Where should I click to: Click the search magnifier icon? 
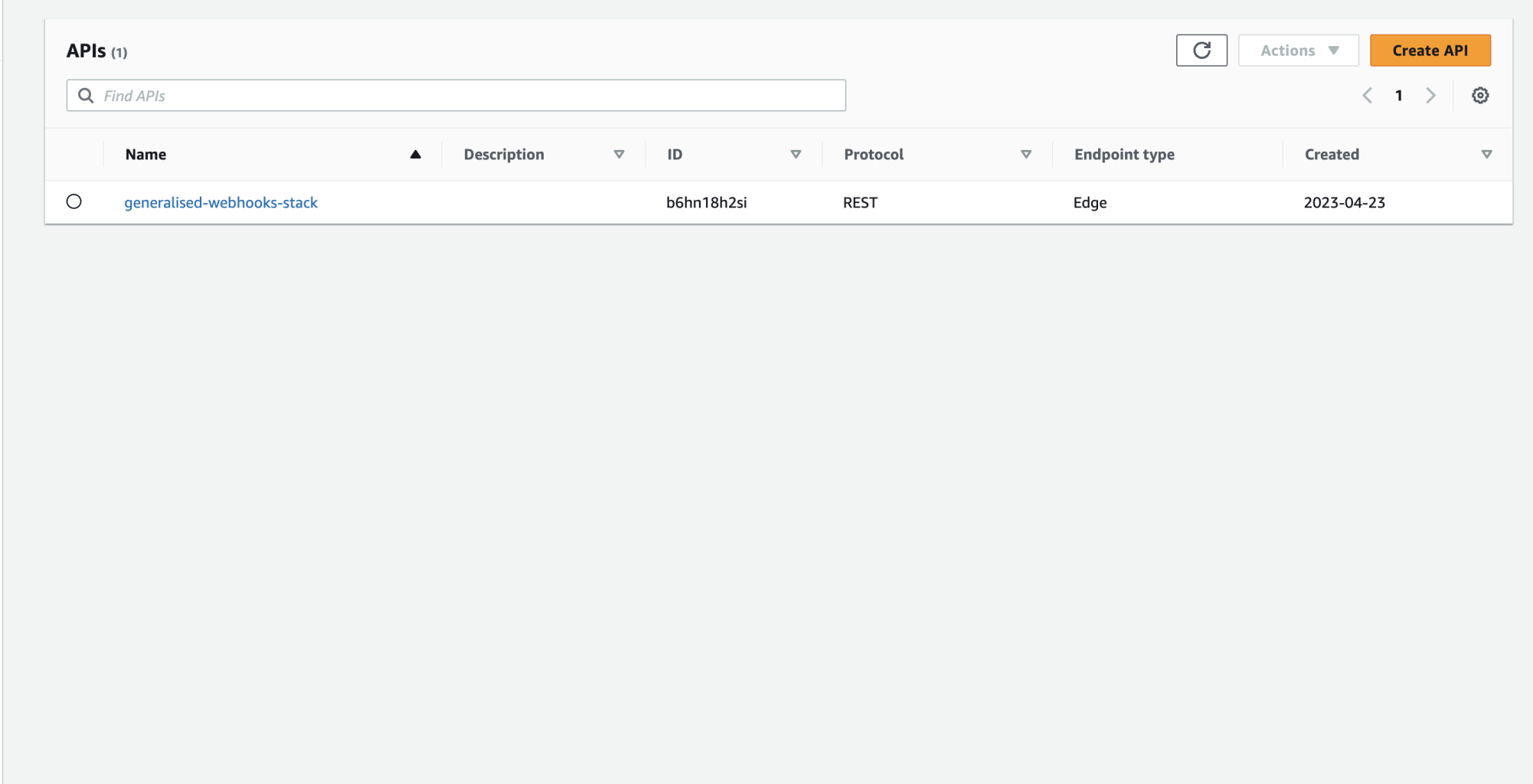[86, 96]
